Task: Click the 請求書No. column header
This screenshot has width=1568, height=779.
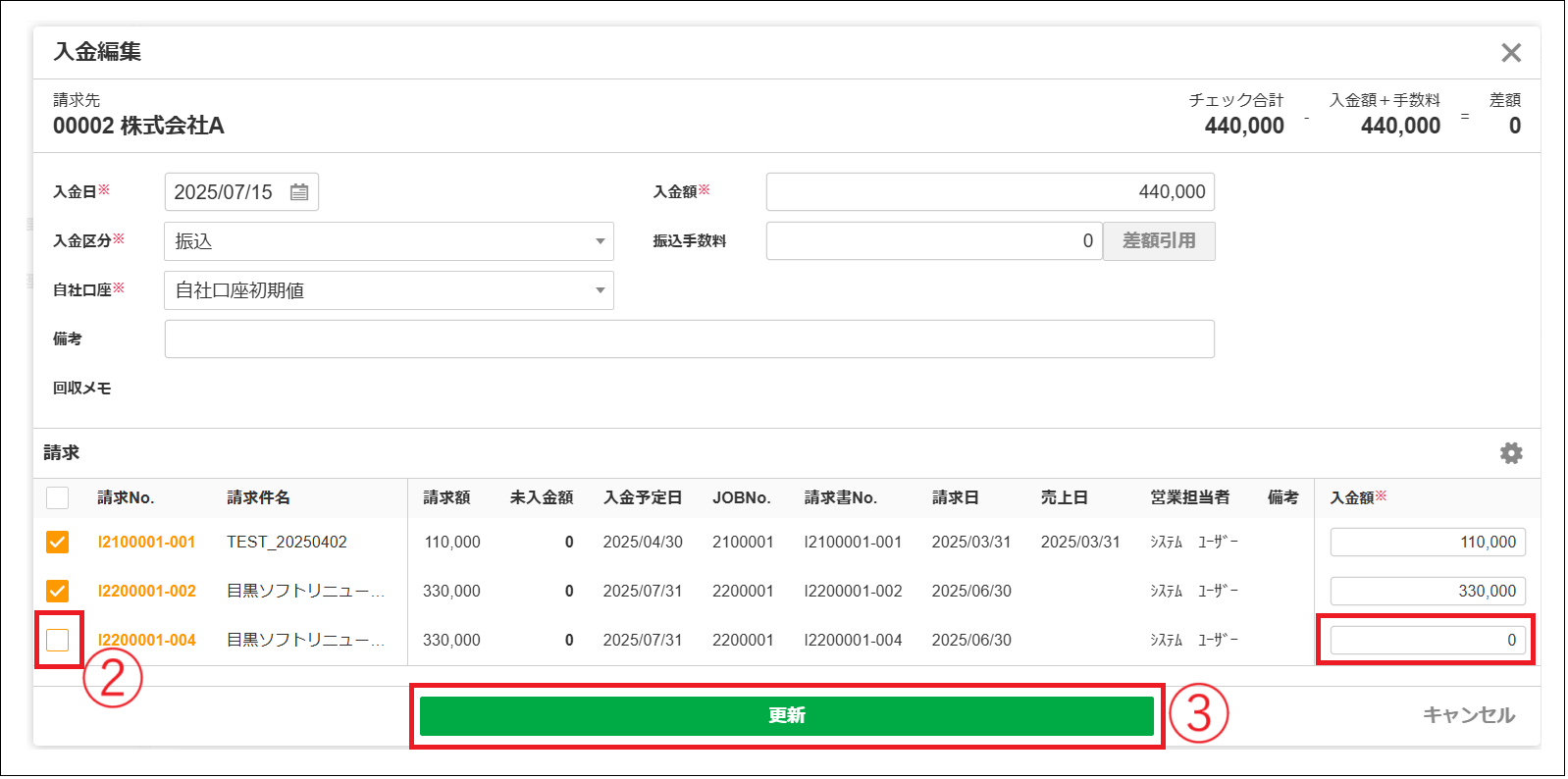Action: (x=841, y=497)
